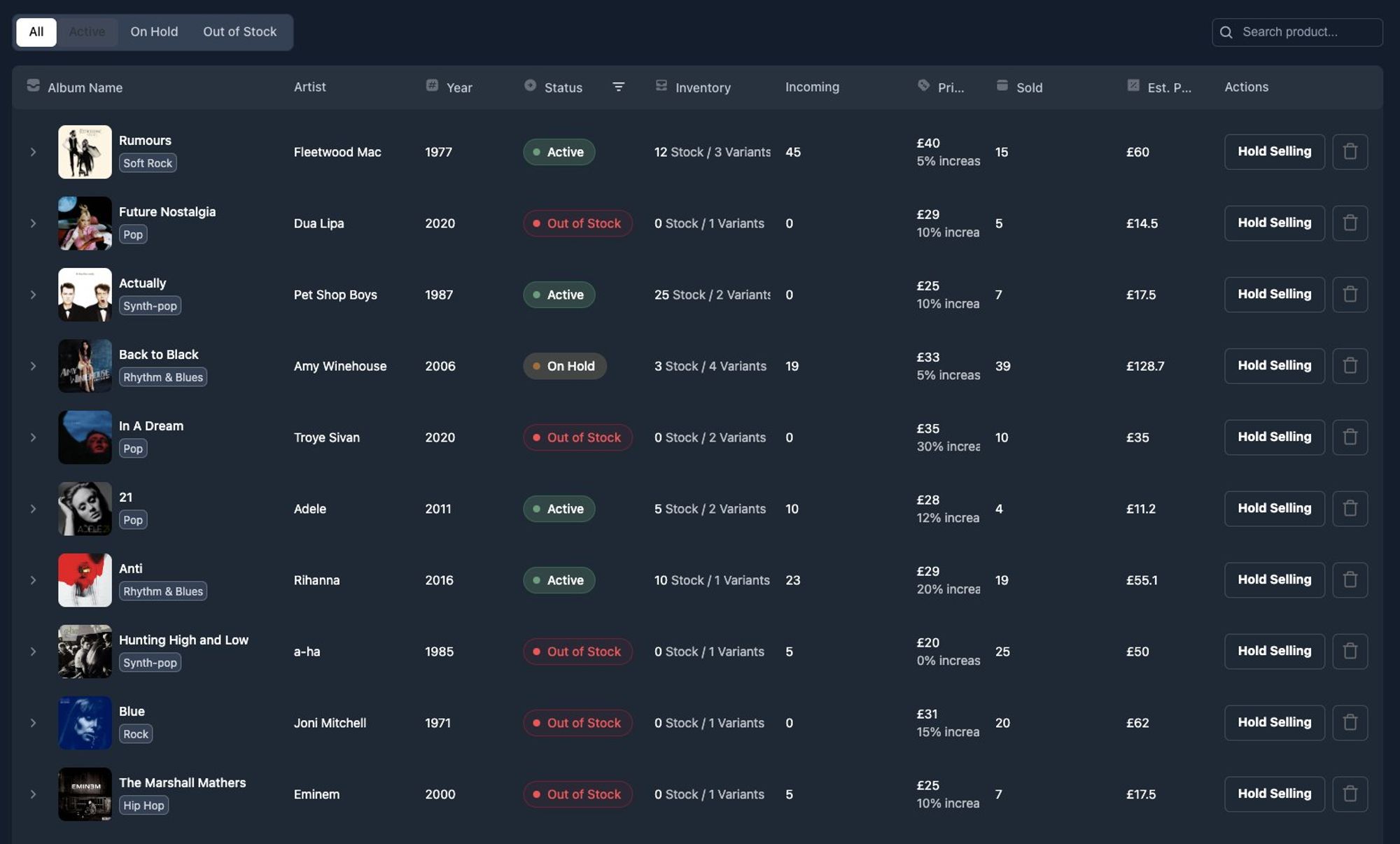This screenshot has width=1400, height=844.
Task: Open the Rumours album cover thumbnail
Action: (x=85, y=152)
